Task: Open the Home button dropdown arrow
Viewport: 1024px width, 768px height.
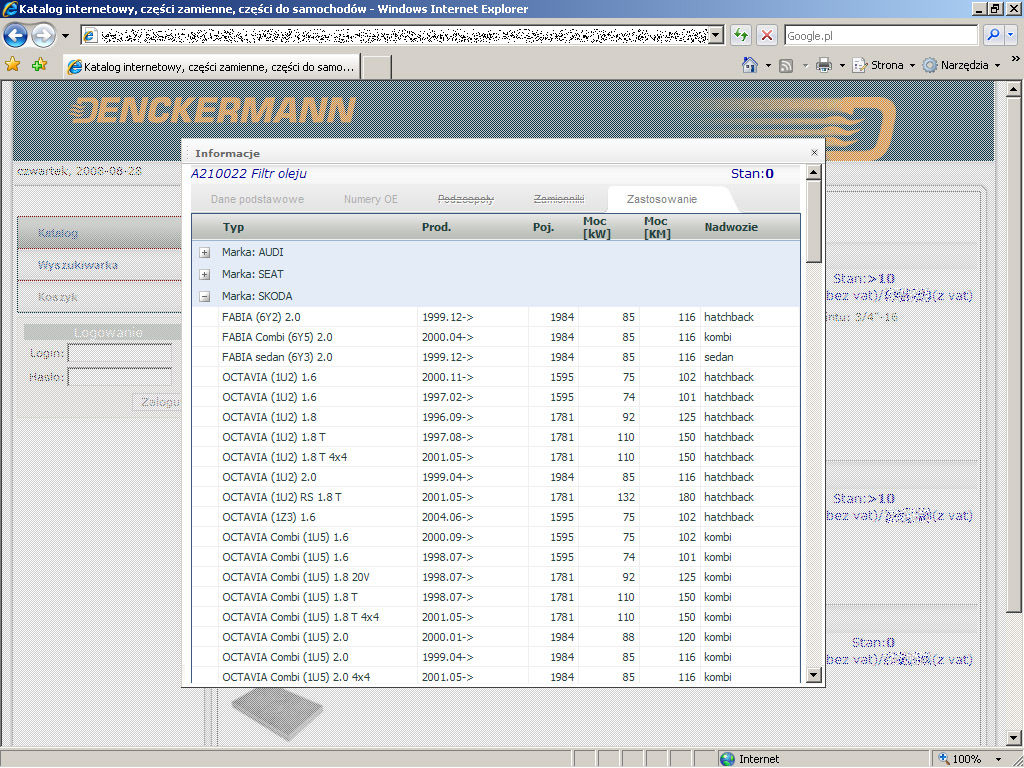Action: pos(768,65)
